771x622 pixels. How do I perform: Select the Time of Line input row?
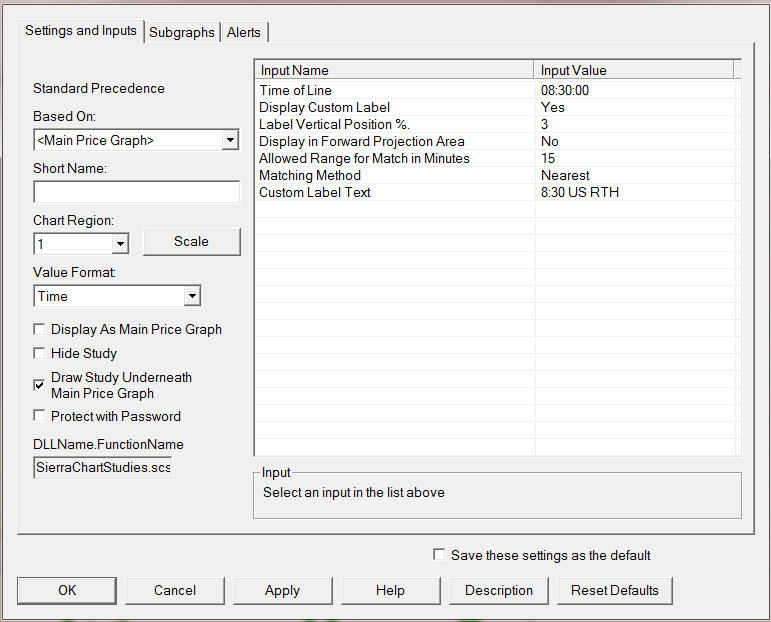[296, 90]
